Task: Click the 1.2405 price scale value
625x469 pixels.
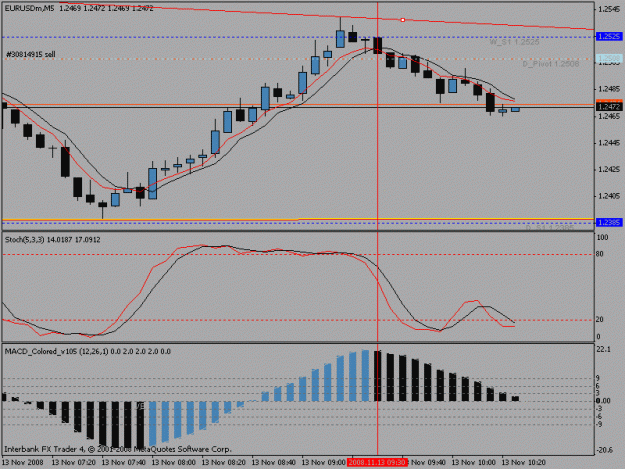Action: click(609, 196)
